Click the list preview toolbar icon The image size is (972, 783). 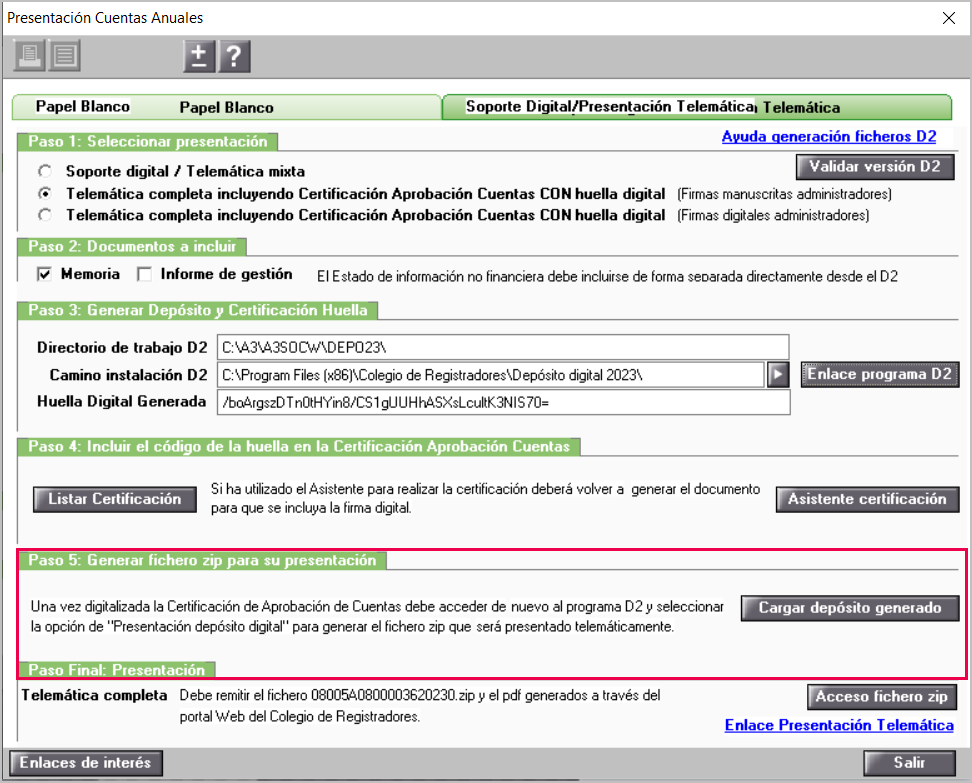[65, 56]
